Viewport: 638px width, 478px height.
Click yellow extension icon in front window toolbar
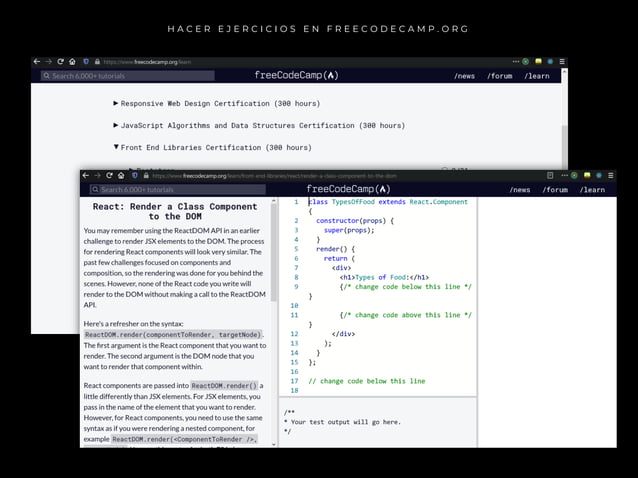587,175
